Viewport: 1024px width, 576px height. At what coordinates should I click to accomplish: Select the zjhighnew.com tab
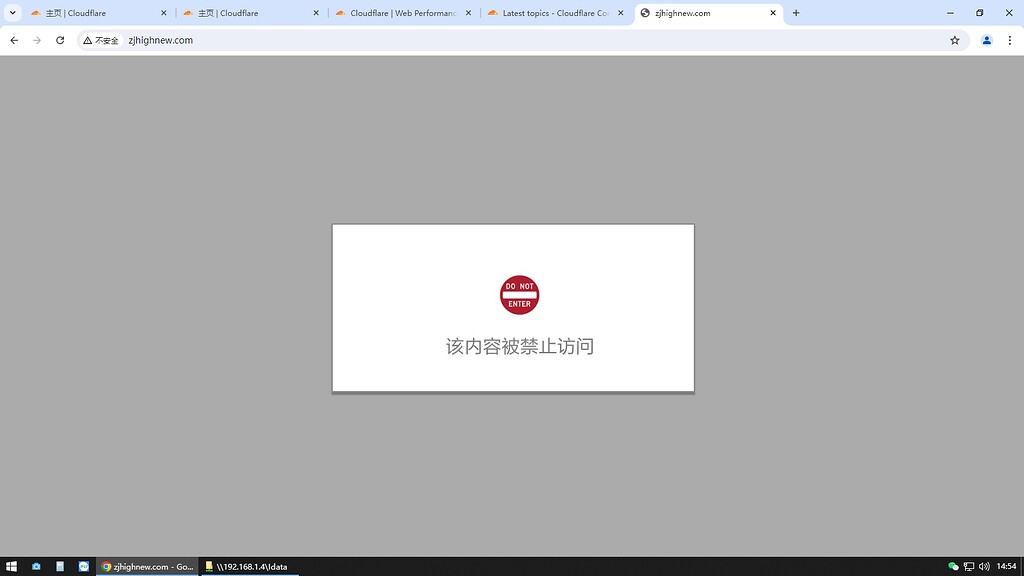click(x=708, y=13)
